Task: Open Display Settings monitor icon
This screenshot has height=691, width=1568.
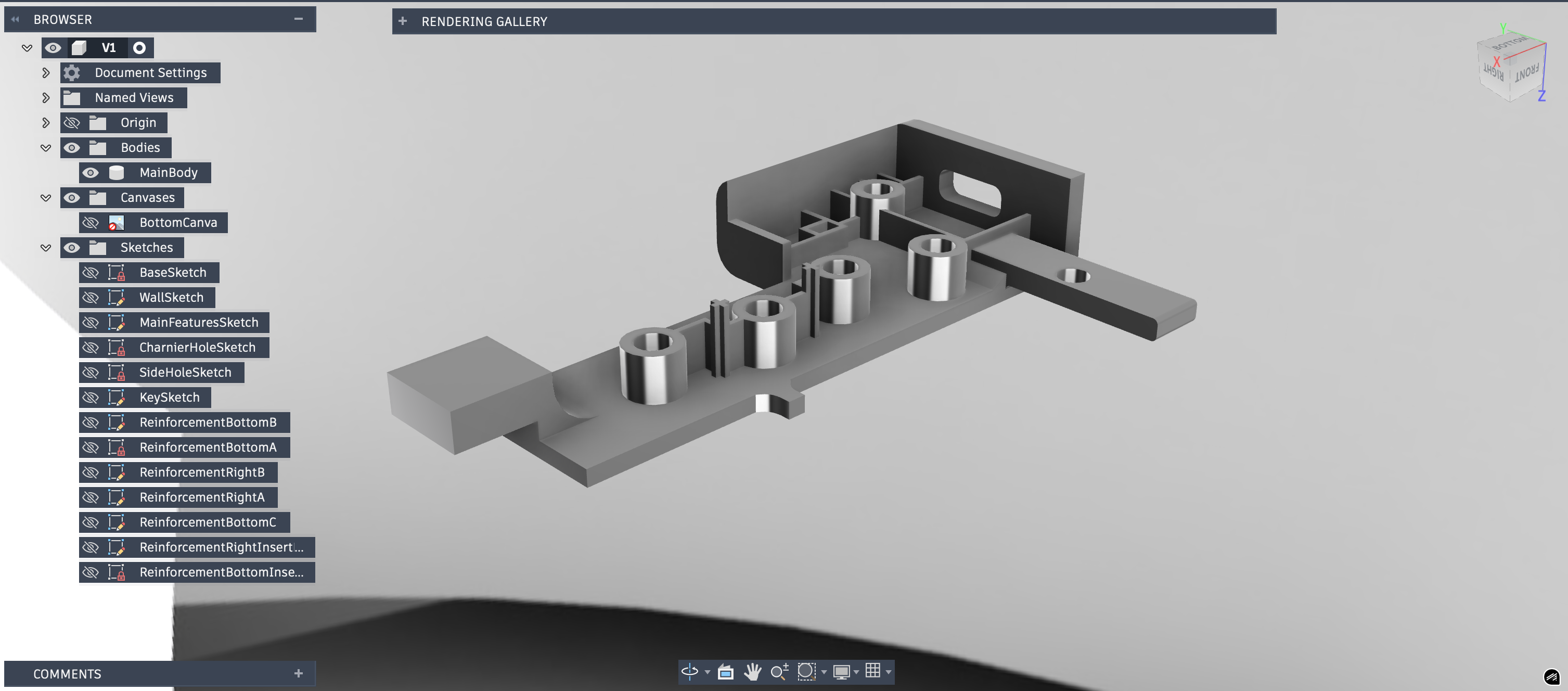Action: point(841,672)
